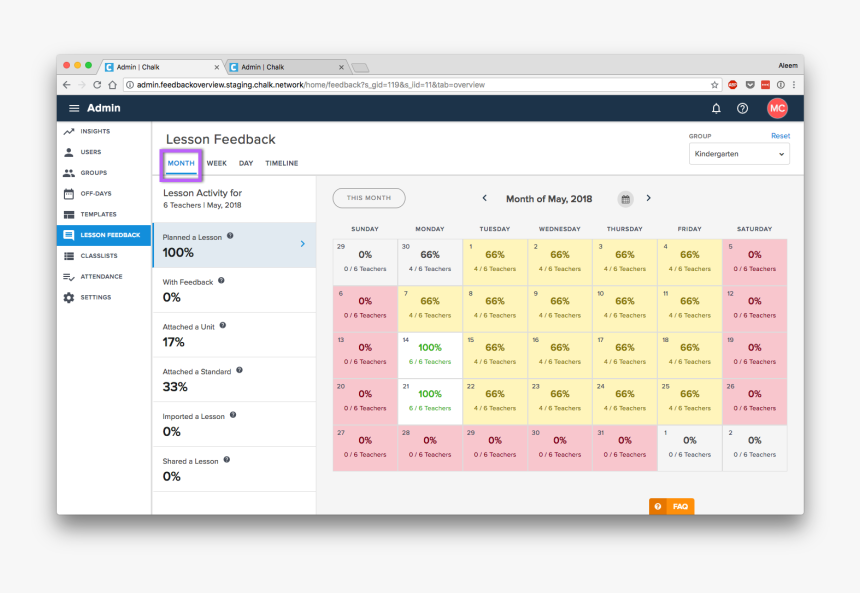
Task: Click the MC user avatar
Action: click(777, 108)
